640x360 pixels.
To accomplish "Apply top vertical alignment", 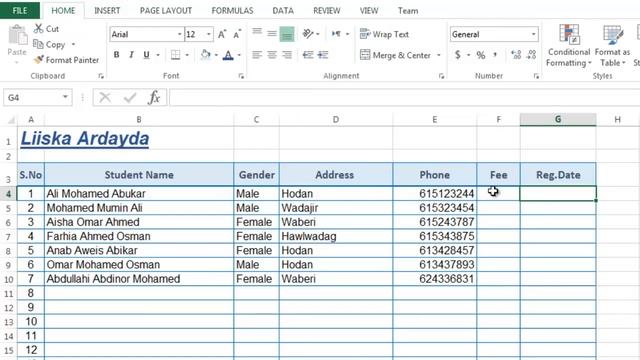I will point(257,33).
